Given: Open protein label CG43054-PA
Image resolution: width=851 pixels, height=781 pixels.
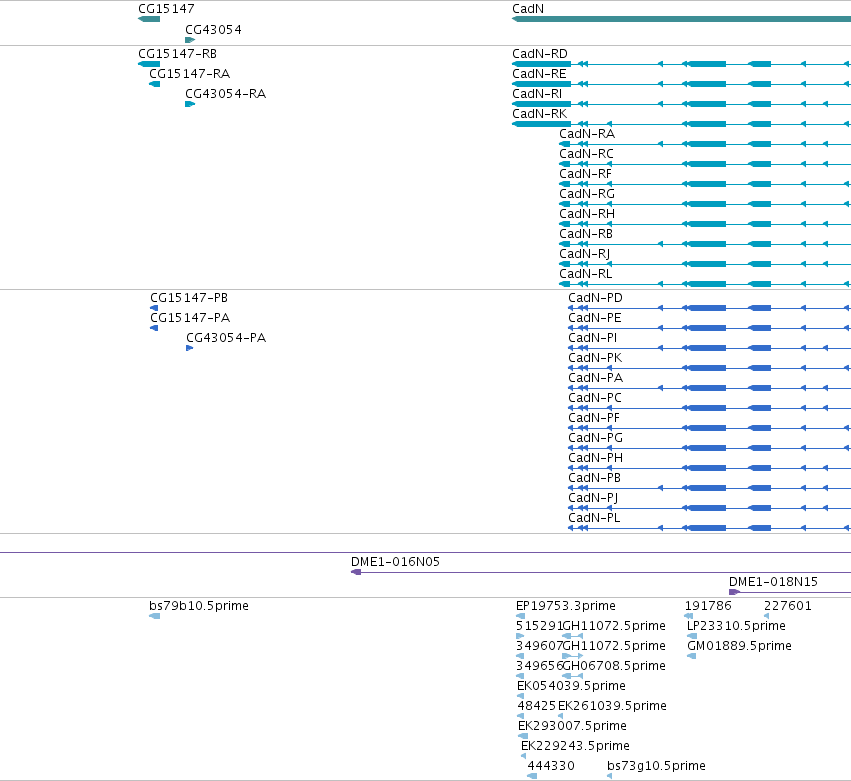Looking at the screenshot, I should pyautogui.click(x=226, y=338).
